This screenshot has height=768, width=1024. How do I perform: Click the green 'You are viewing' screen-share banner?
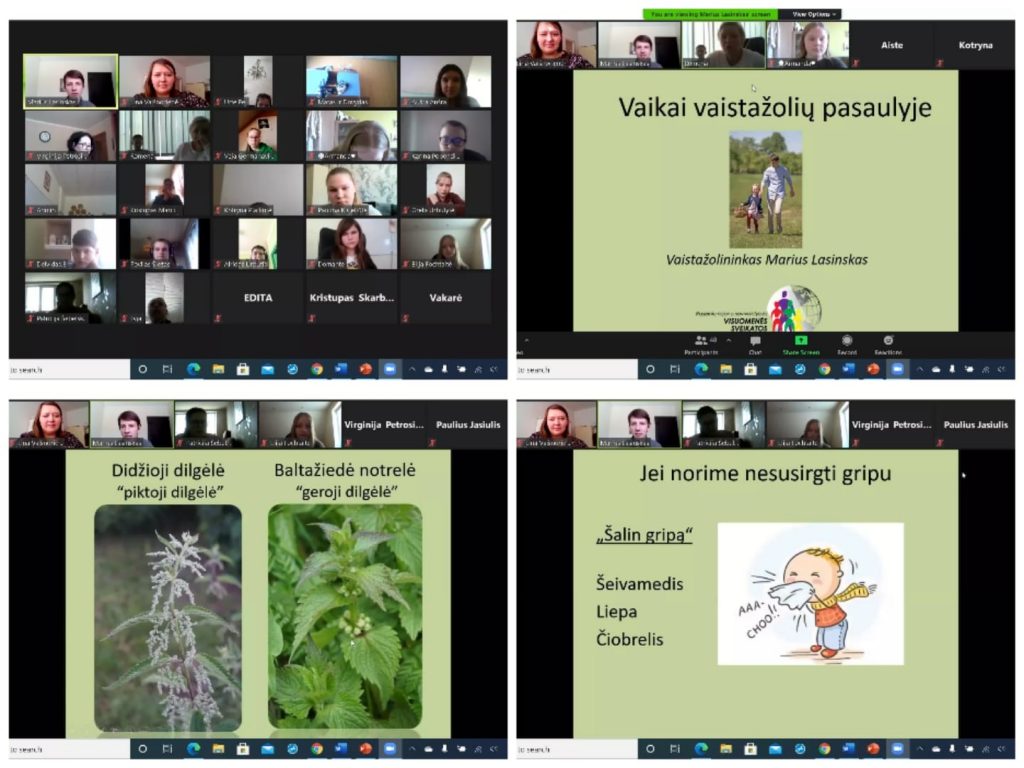click(x=710, y=14)
